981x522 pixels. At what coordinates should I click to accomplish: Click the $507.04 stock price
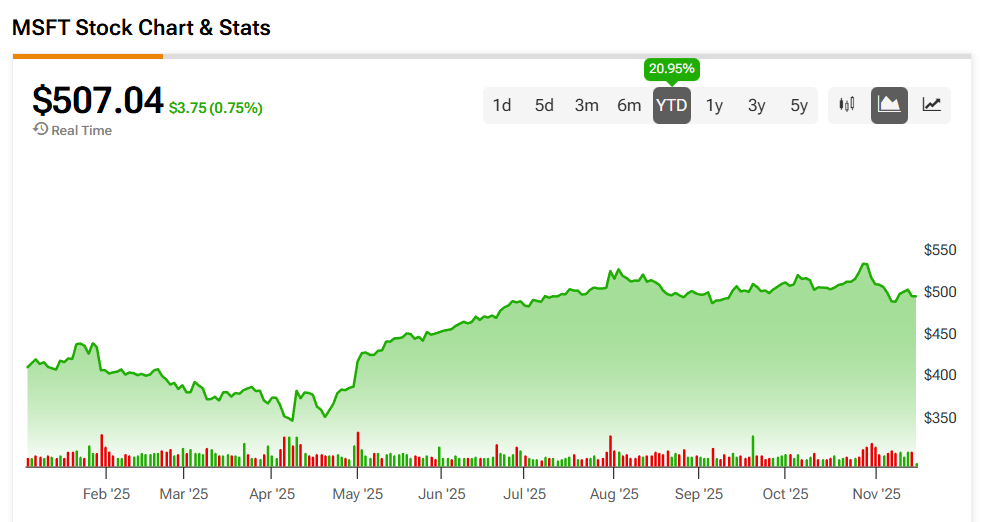[97, 101]
